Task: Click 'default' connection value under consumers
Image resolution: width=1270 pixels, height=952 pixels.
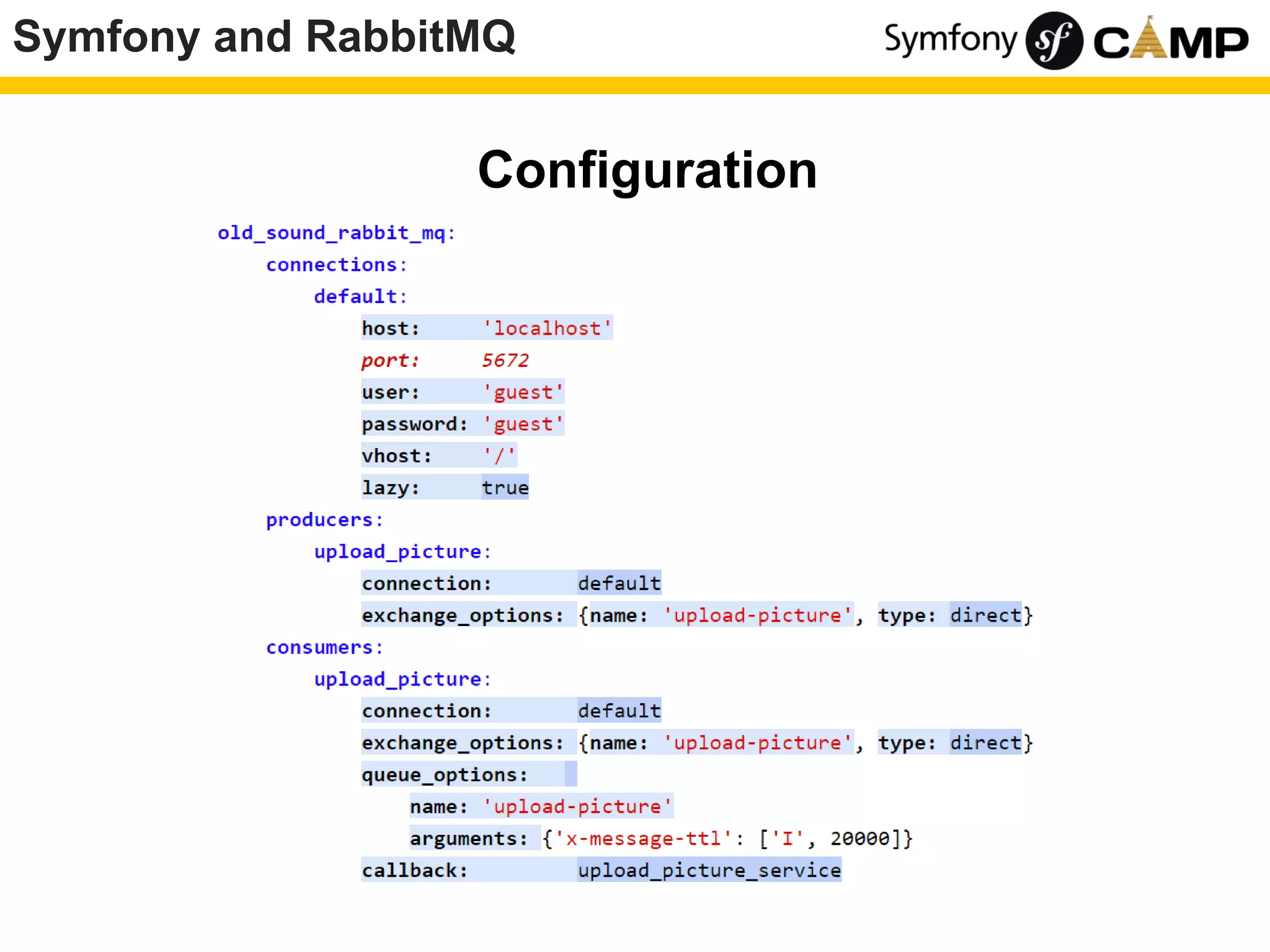Action: coord(619,711)
